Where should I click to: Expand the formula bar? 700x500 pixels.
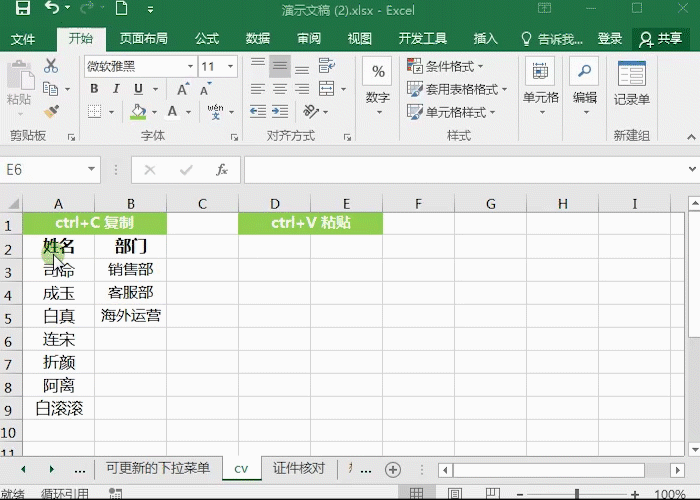coord(692,169)
